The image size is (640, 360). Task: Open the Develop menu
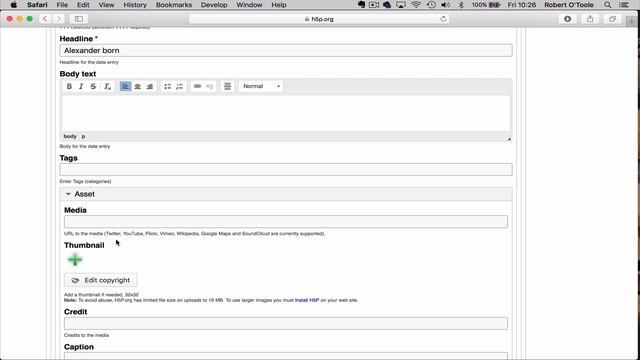pyautogui.click(x=214, y=5)
